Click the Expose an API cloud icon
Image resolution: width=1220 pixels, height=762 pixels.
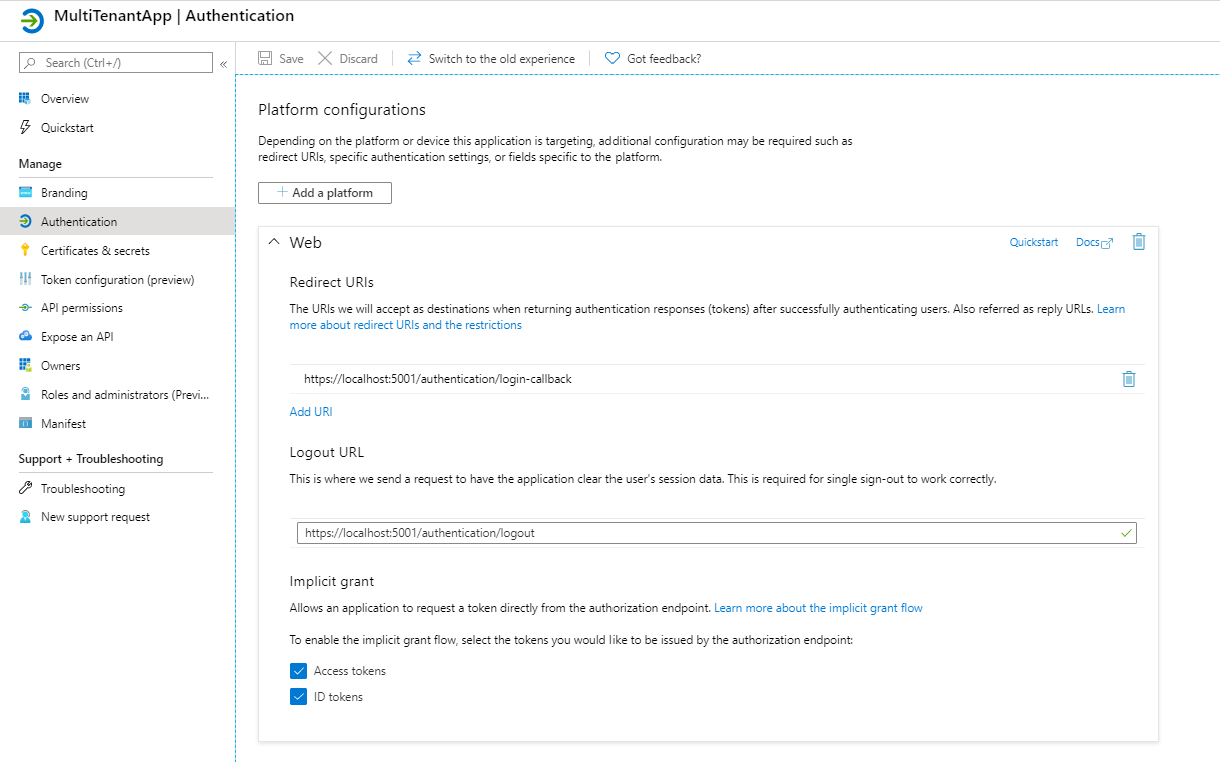click(x=25, y=337)
